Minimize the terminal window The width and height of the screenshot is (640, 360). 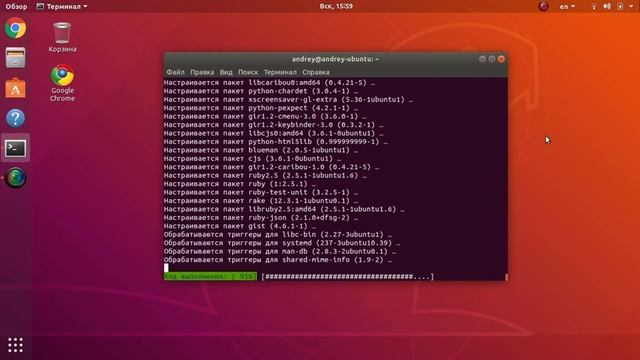(482, 59)
